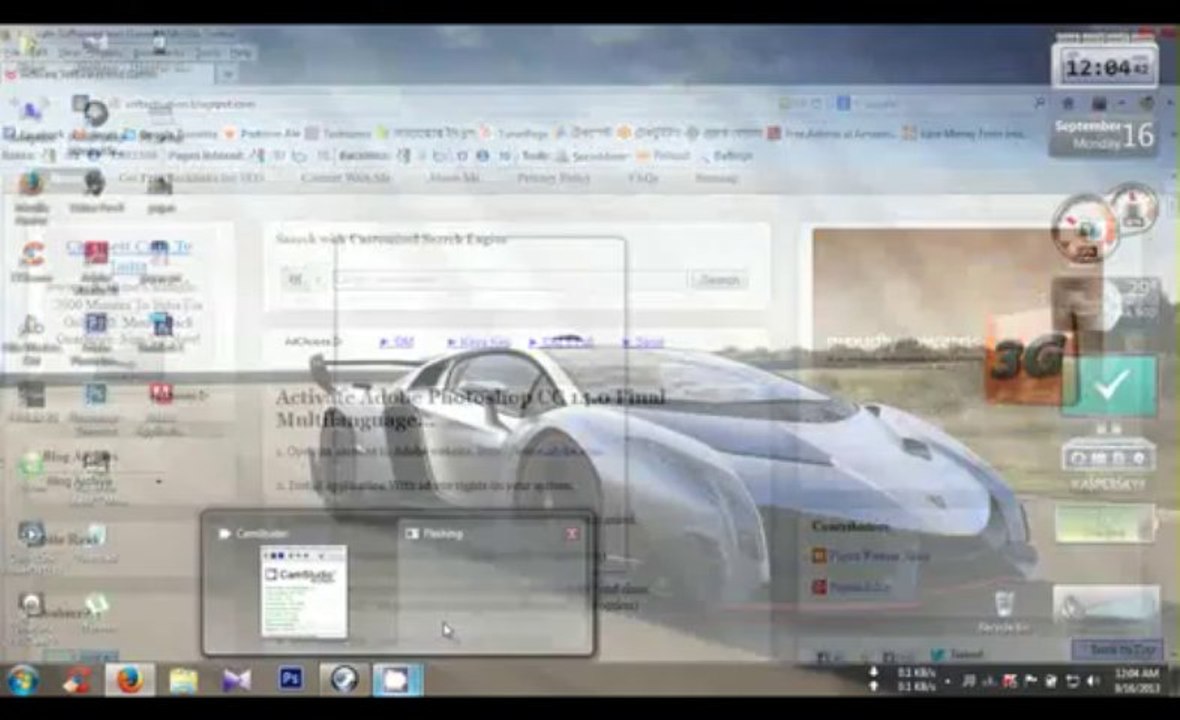Viewport: 1180px width, 720px height.
Task: Open the Mozilla Firefox desktop shortcut
Action: tap(32, 198)
